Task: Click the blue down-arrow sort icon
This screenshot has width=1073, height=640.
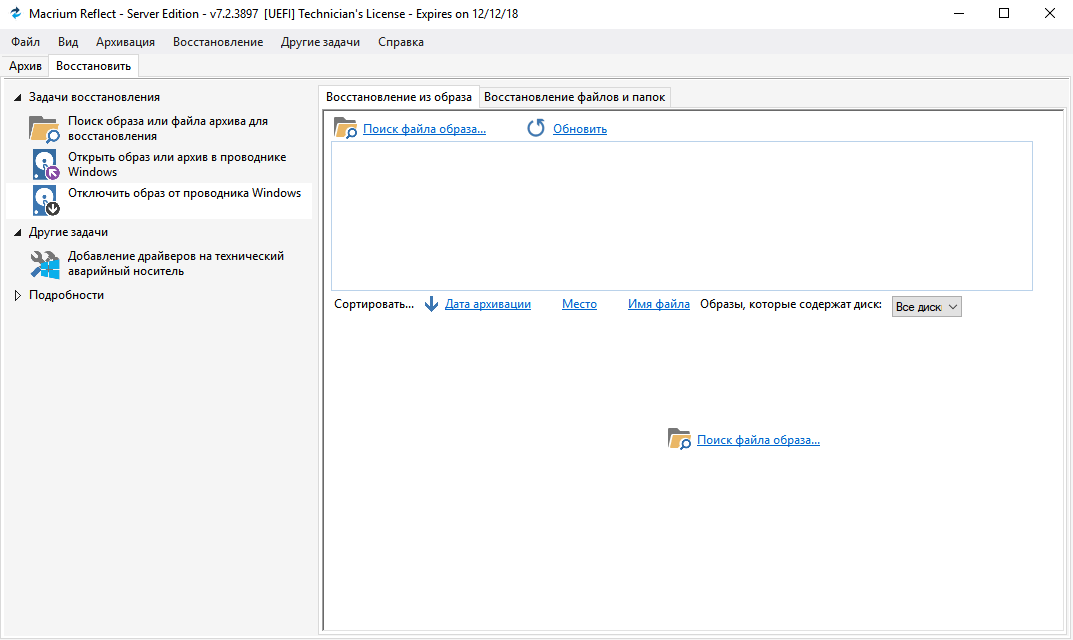Action: [x=431, y=304]
